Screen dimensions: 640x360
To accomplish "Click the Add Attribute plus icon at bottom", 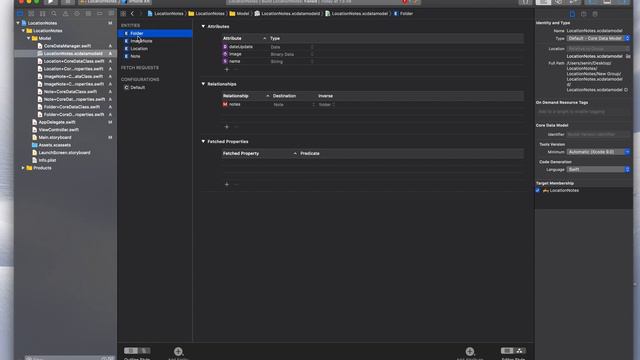I will click(470, 351).
